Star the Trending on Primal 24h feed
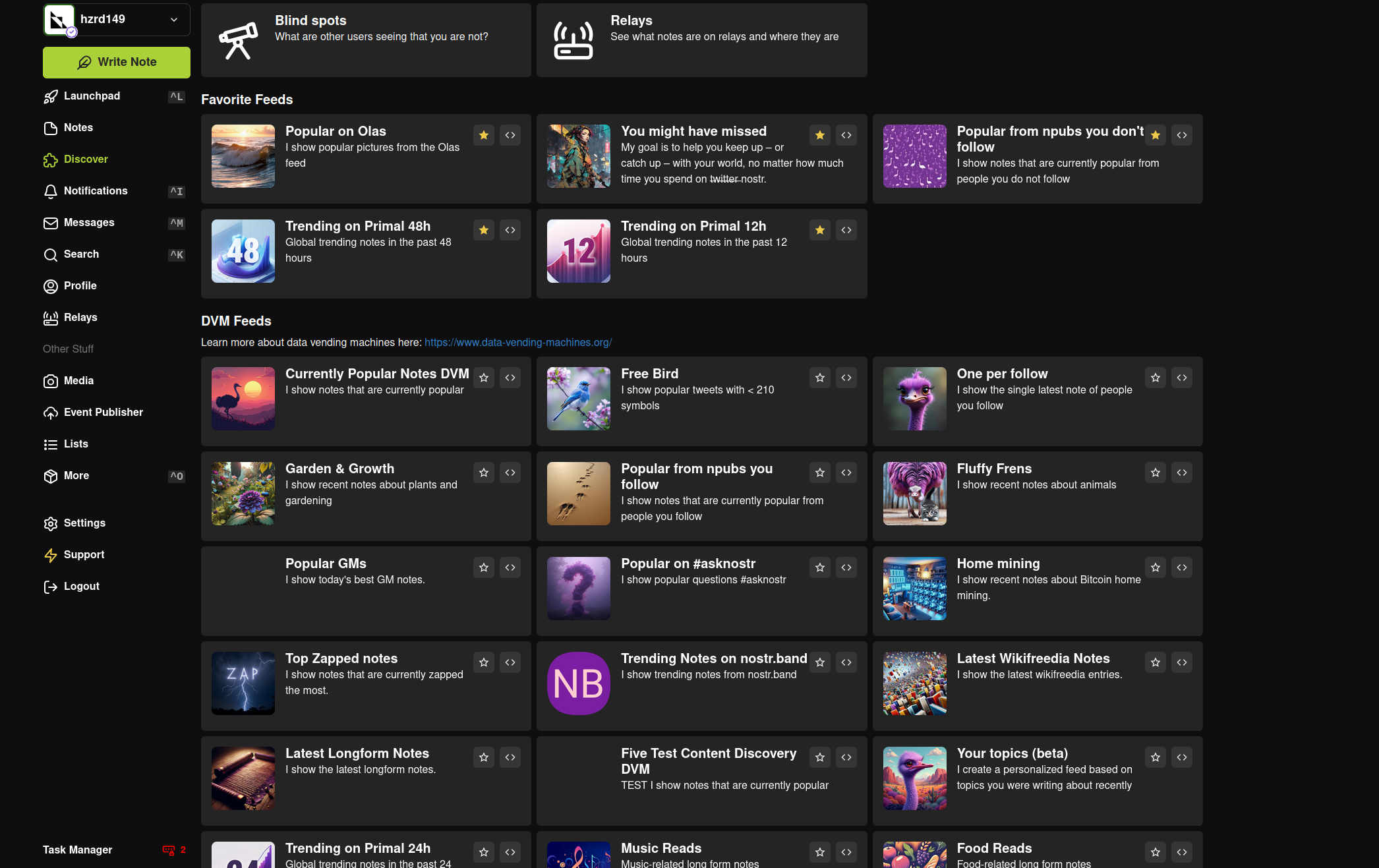Image resolution: width=1379 pixels, height=868 pixels. point(484,852)
